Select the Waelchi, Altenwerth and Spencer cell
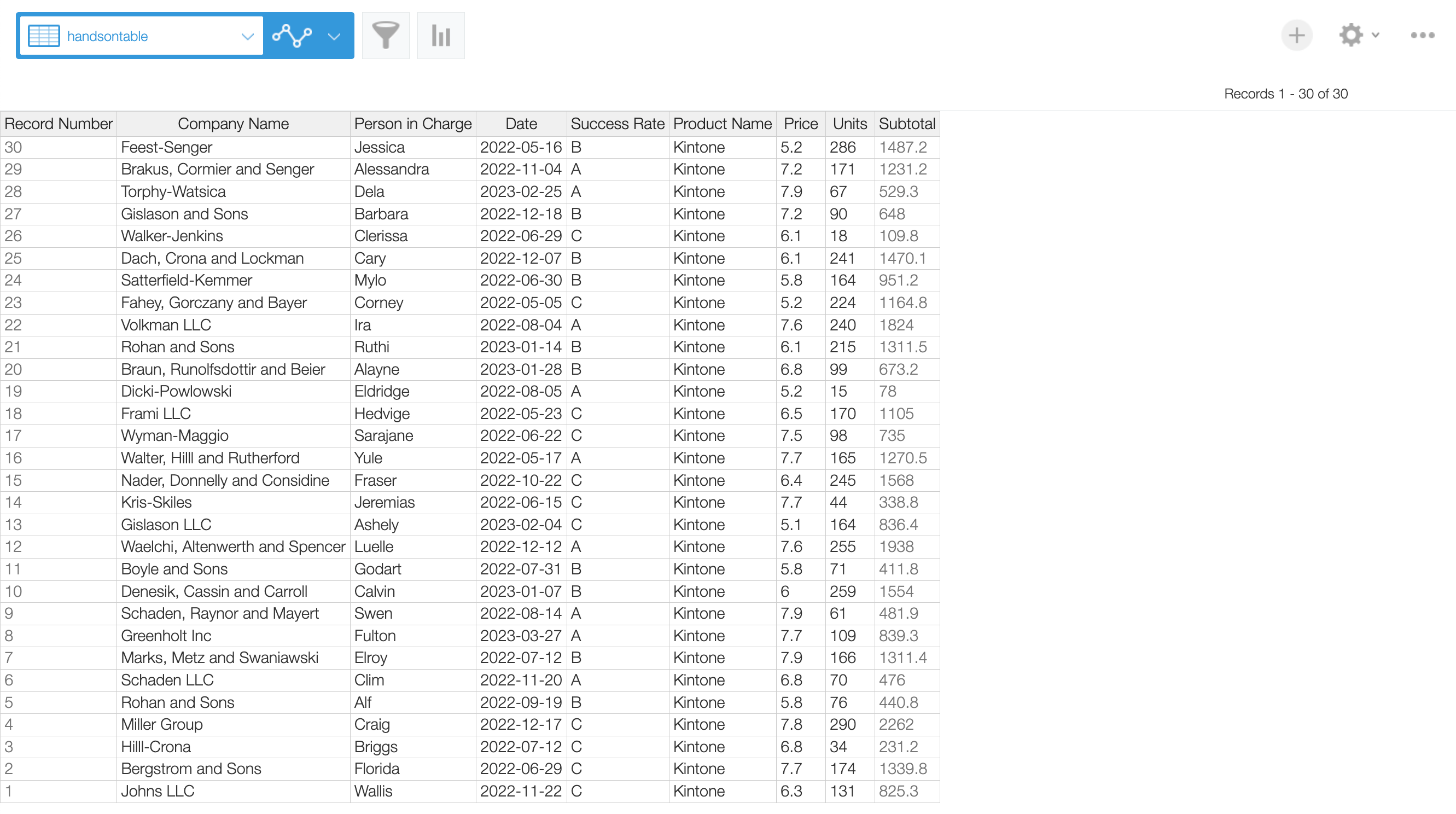This screenshot has height=814, width=1456. pyautogui.click(x=234, y=547)
